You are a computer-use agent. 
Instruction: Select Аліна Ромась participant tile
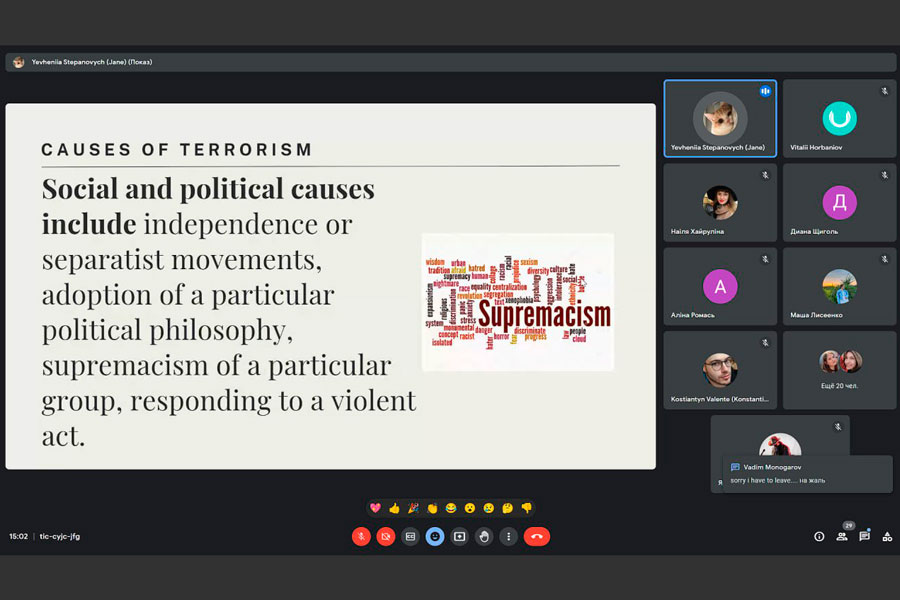pyautogui.click(x=720, y=286)
